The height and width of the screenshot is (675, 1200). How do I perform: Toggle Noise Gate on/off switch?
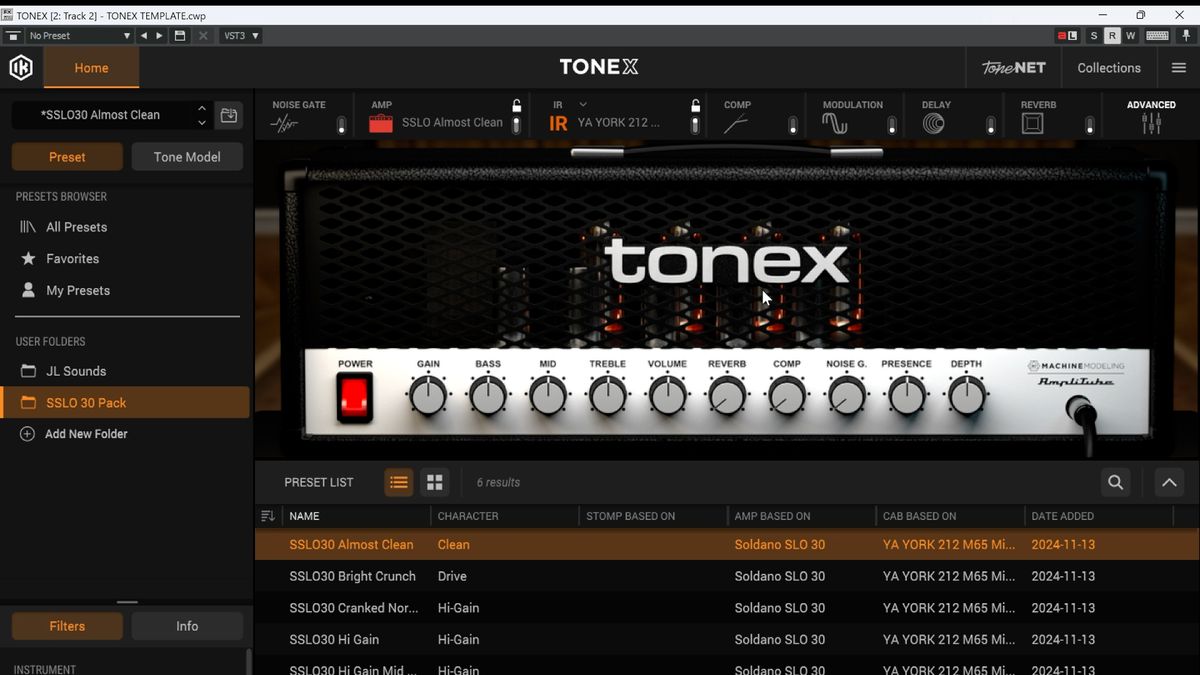[x=341, y=125]
